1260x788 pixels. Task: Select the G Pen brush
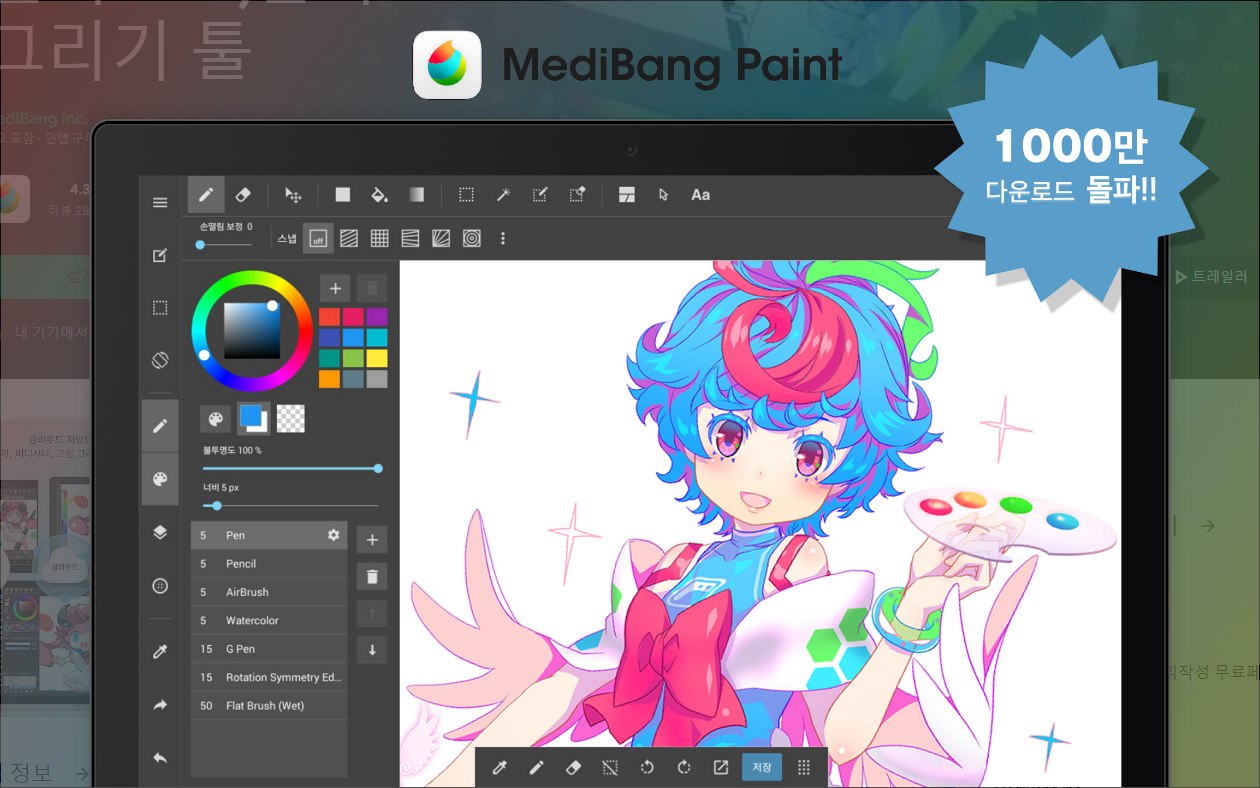[269, 649]
